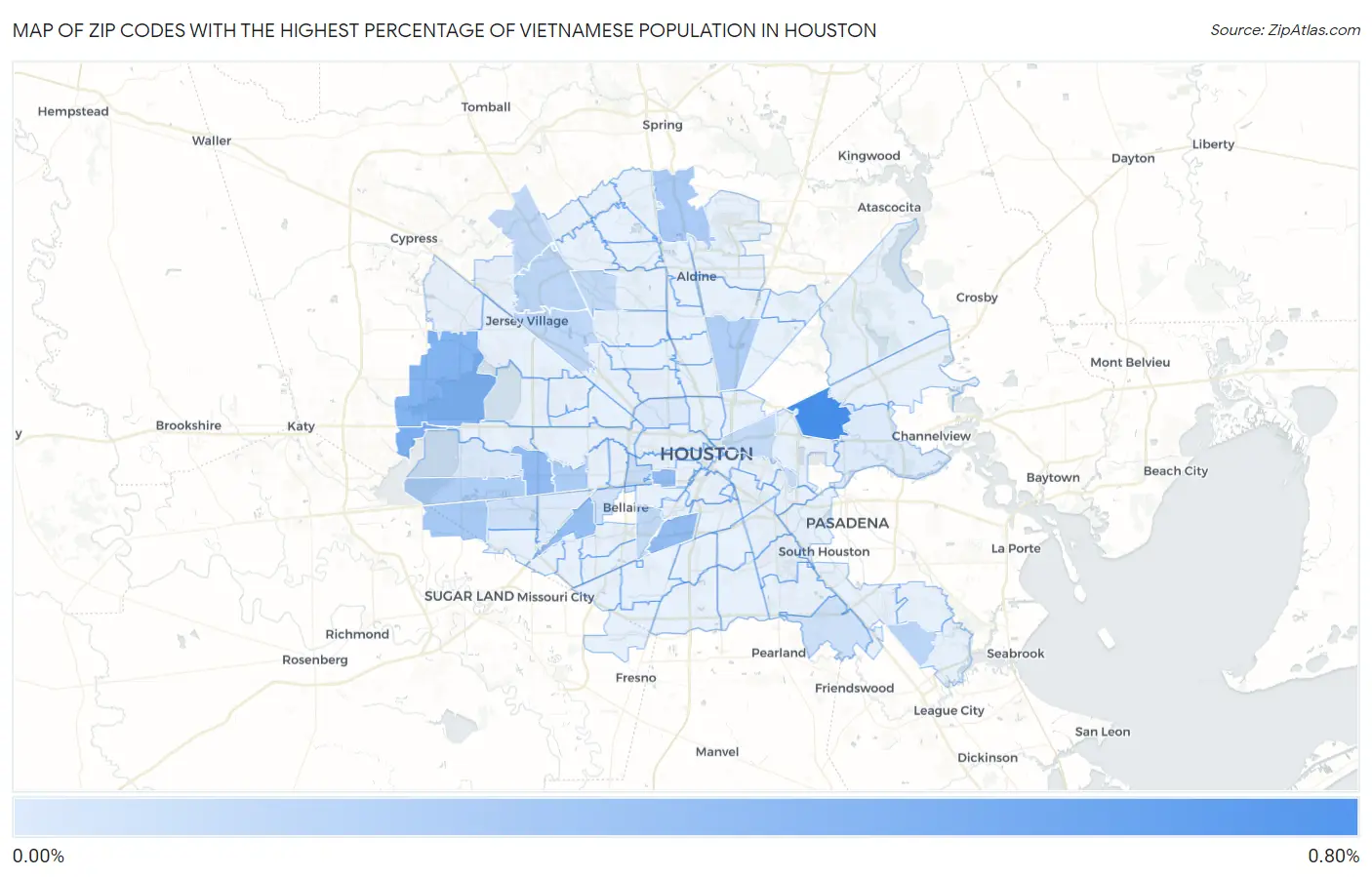Click the PASADENA city label

coord(847,523)
